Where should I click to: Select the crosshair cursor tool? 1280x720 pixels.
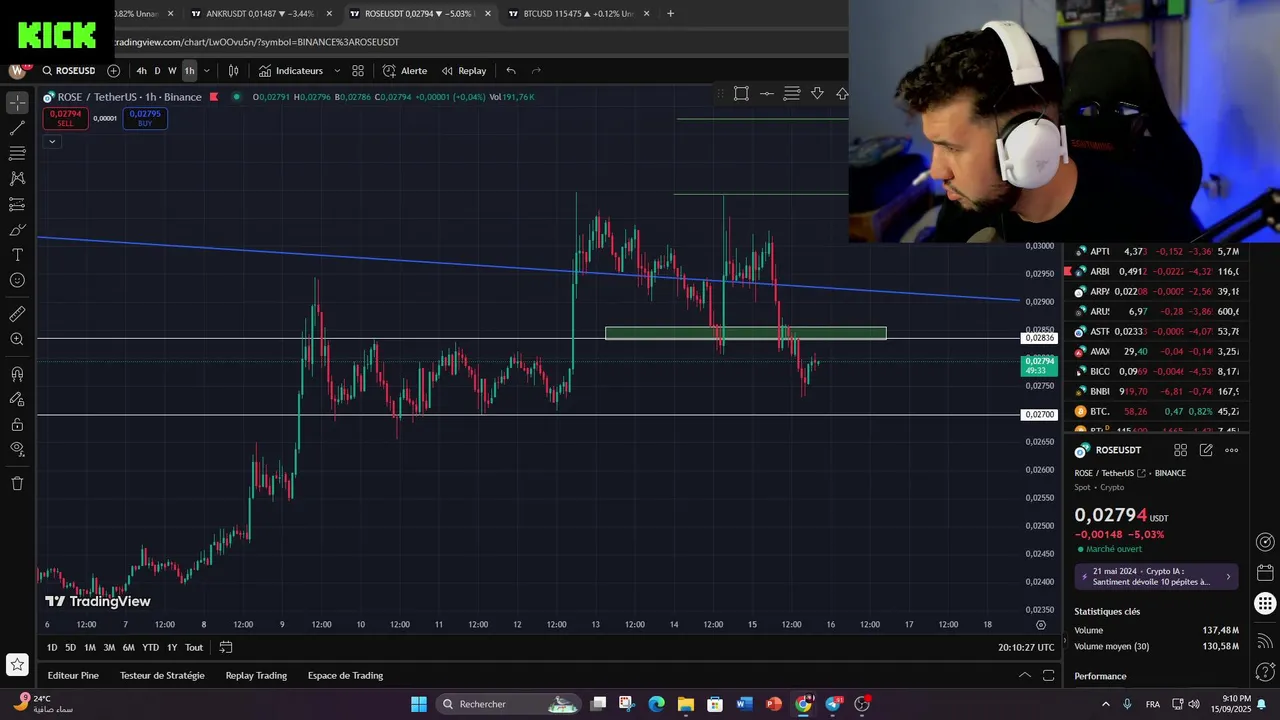(17, 103)
